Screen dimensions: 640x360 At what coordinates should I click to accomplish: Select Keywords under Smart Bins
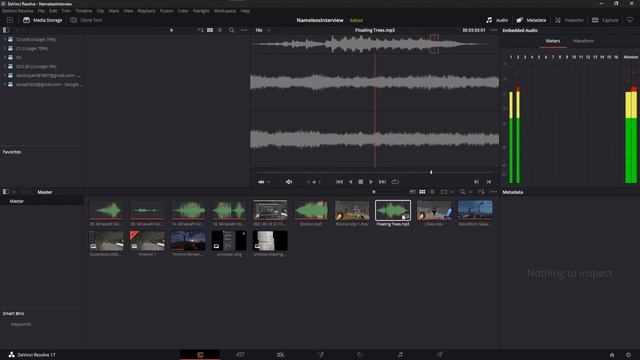(x=21, y=324)
